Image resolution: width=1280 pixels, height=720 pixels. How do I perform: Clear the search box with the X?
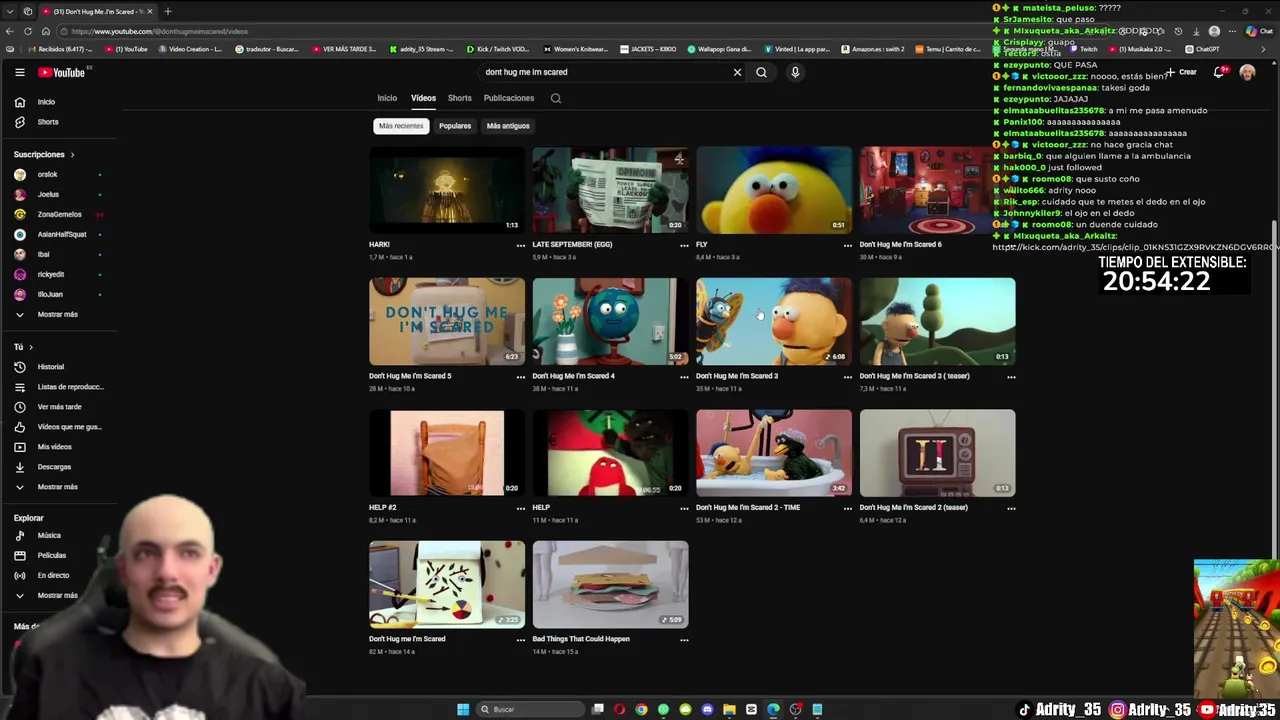[x=737, y=72]
